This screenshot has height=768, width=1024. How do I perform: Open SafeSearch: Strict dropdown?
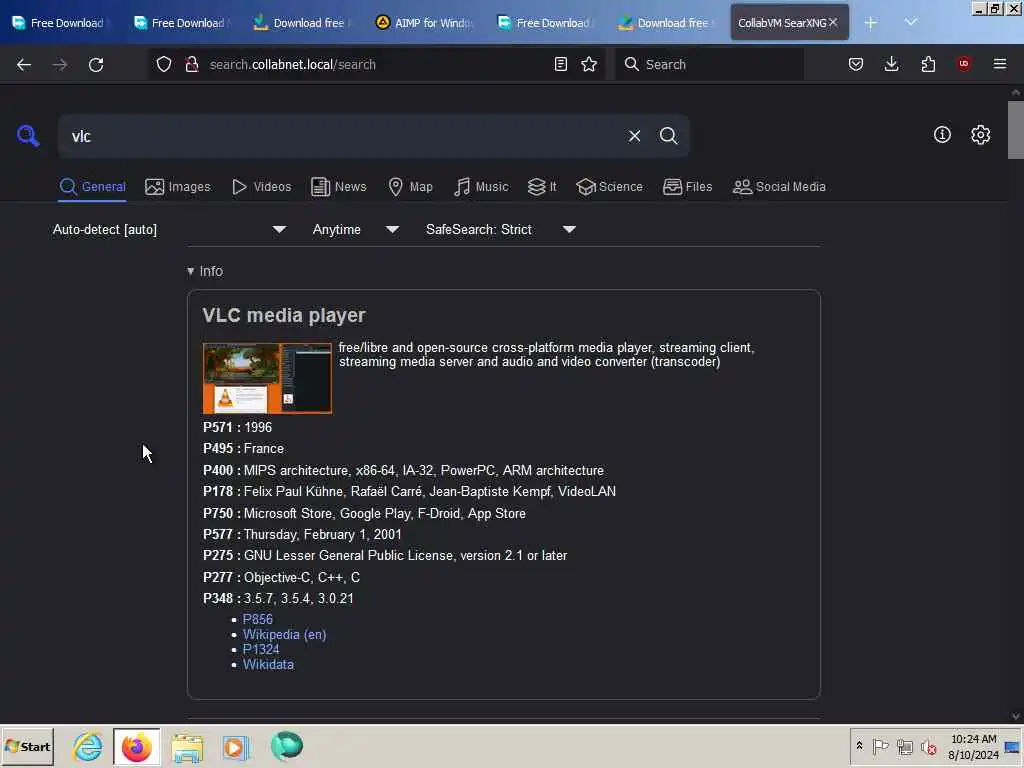[x=500, y=229]
